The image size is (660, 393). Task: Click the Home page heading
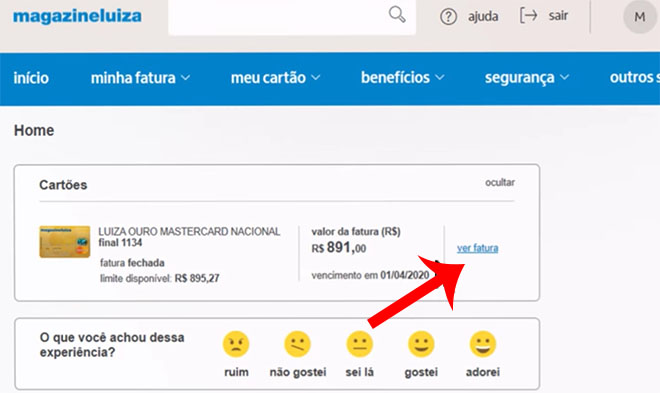click(34, 130)
